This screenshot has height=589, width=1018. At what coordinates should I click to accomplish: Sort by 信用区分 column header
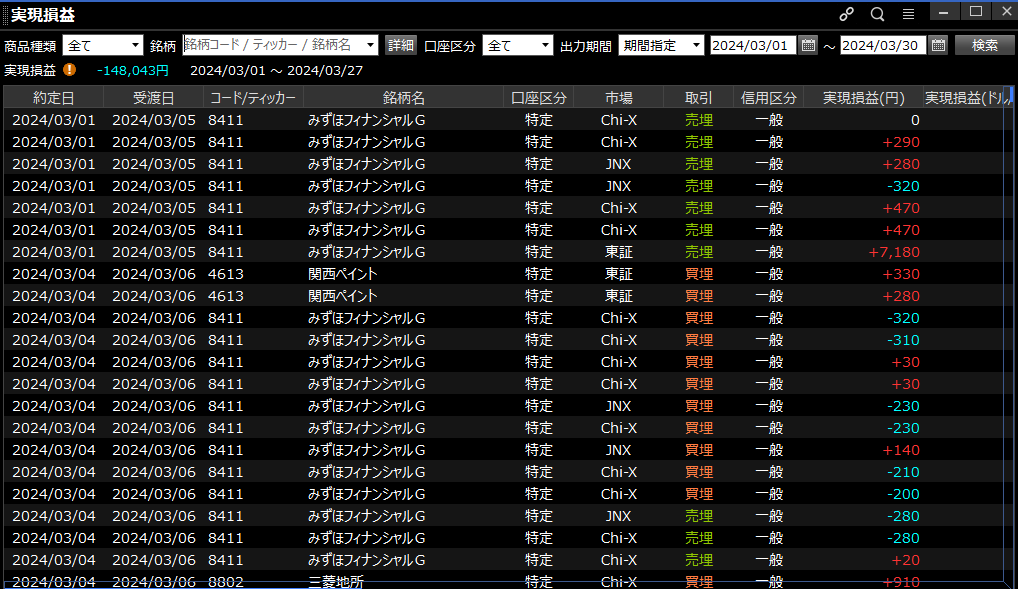tap(769, 97)
